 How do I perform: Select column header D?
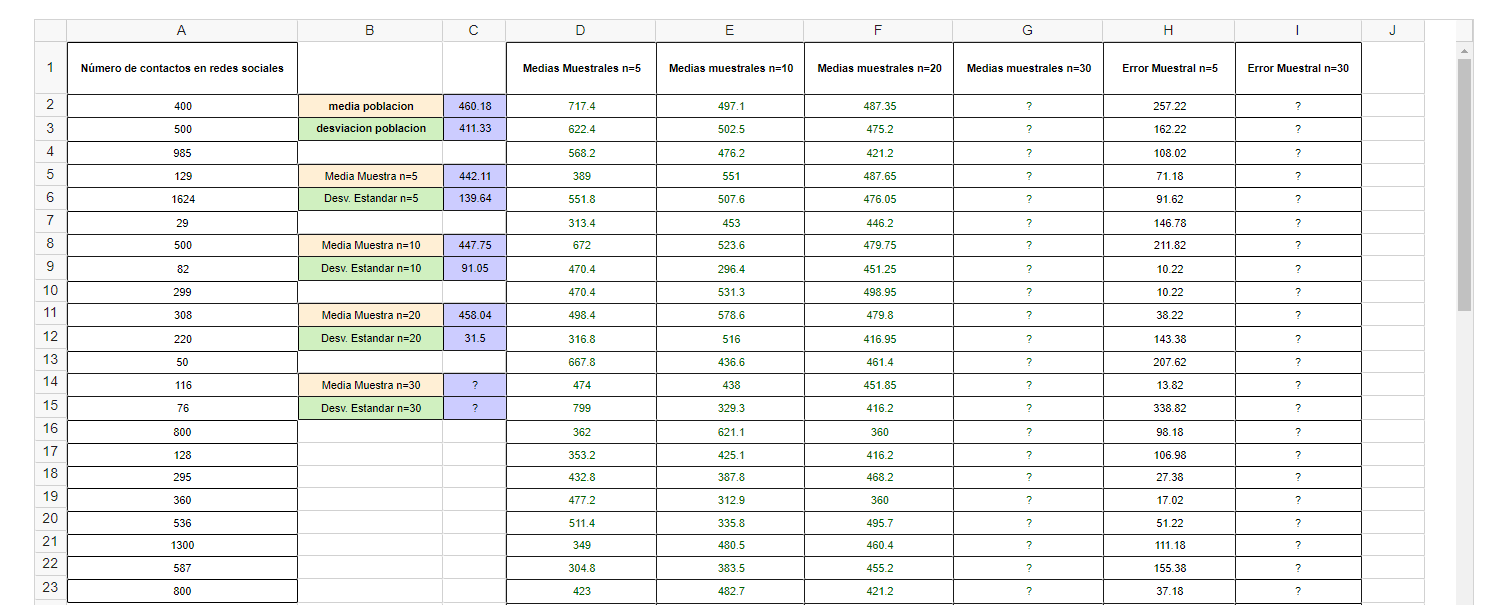tap(581, 31)
